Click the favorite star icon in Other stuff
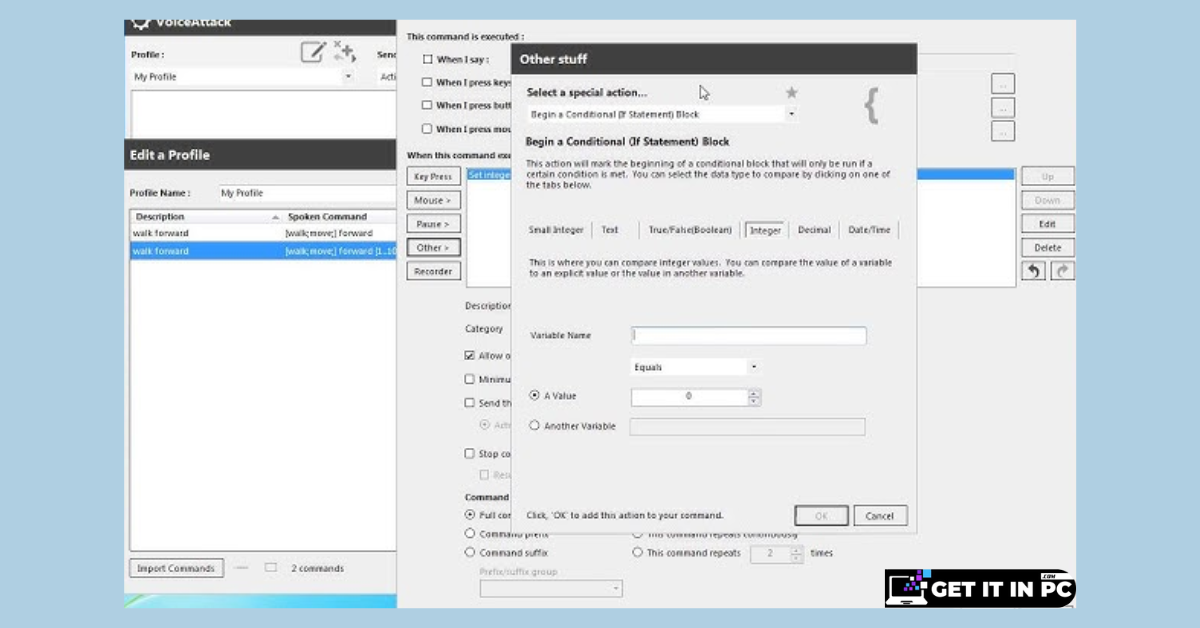1200x628 pixels. [791, 92]
